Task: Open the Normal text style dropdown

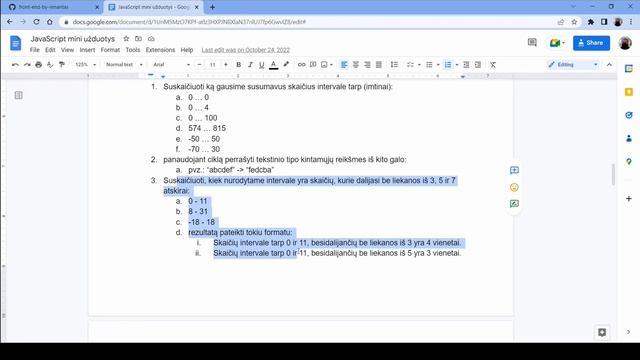Action: (124, 64)
